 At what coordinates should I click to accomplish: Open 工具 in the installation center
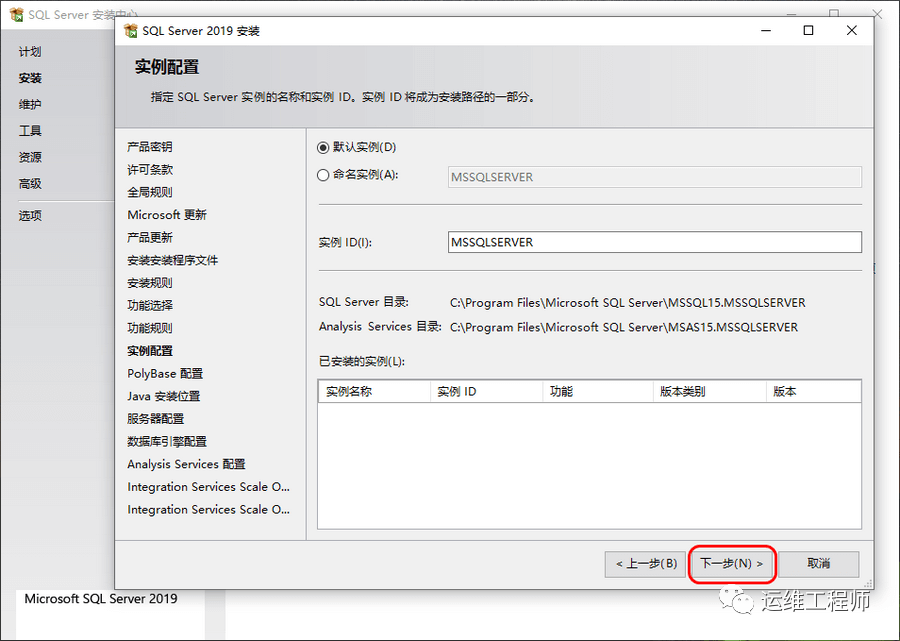coord(30,131)
